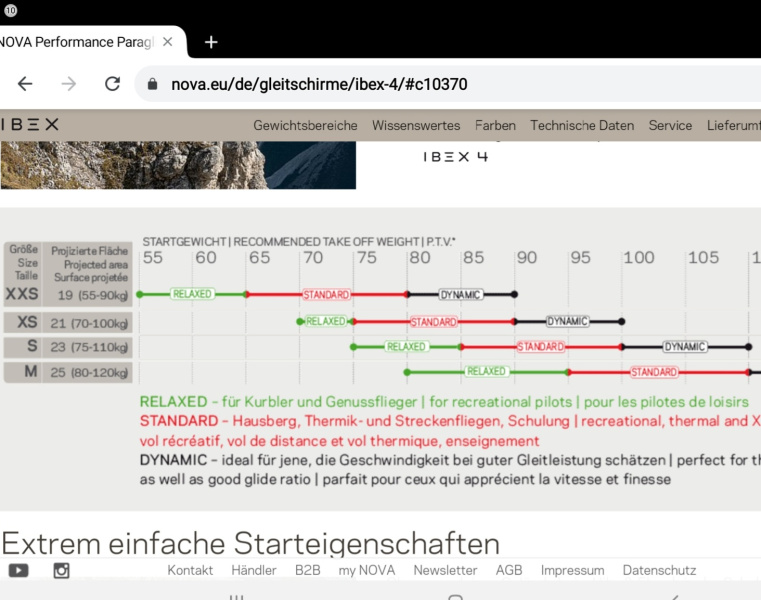Viewport: 761px width, 600px height.
Task: Click the '19 (55-90kg)' projected area cell
Action: pyautogui.click(x=93, y=295)
